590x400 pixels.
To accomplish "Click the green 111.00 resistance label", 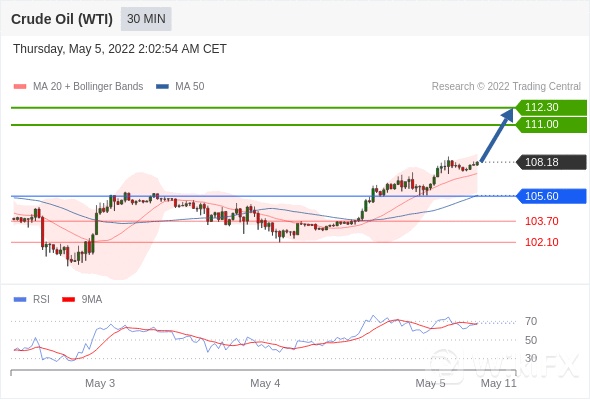I will point(551,125).
